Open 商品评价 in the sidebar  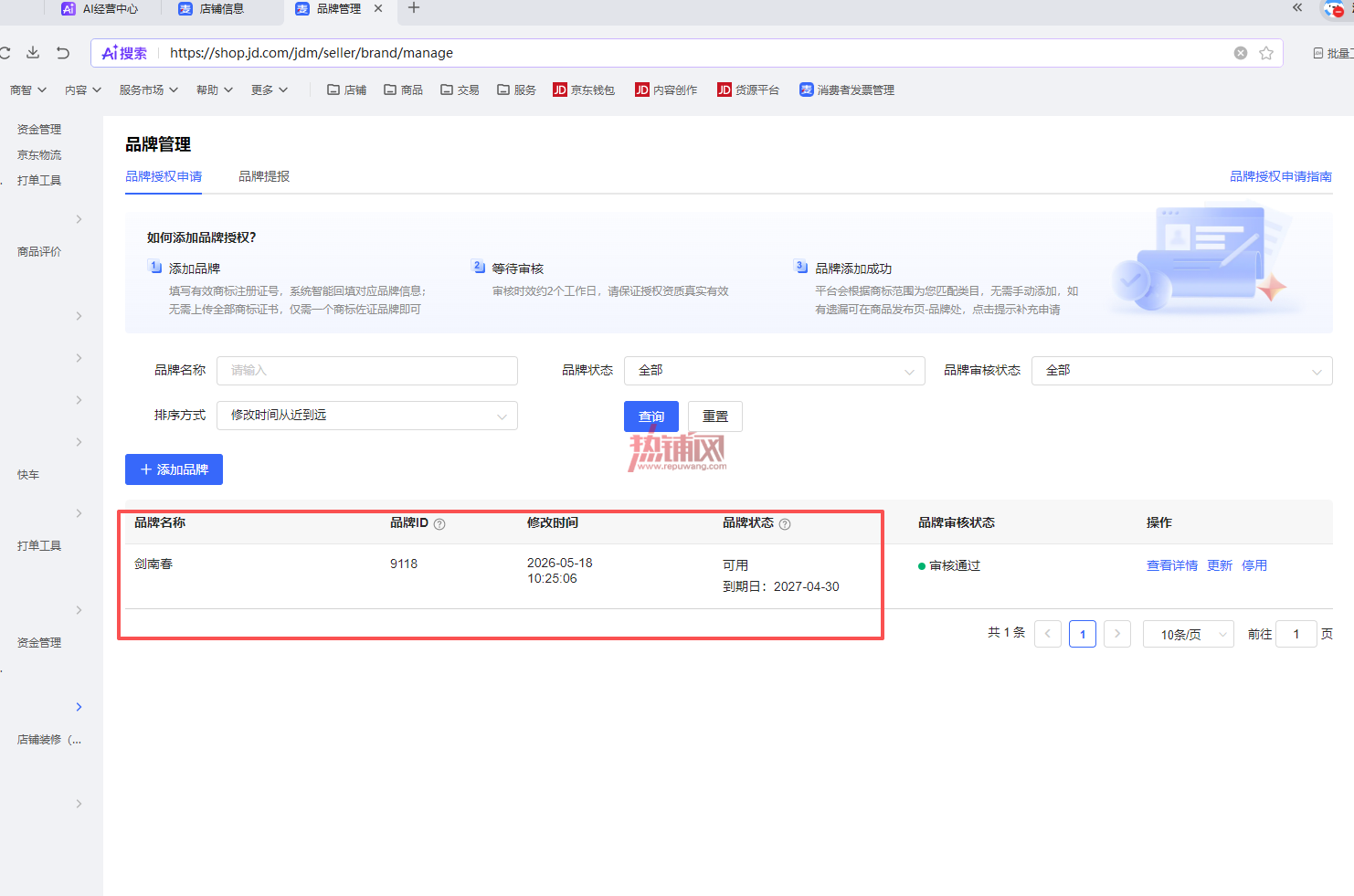pyautogui.click(x=39, y=252)
